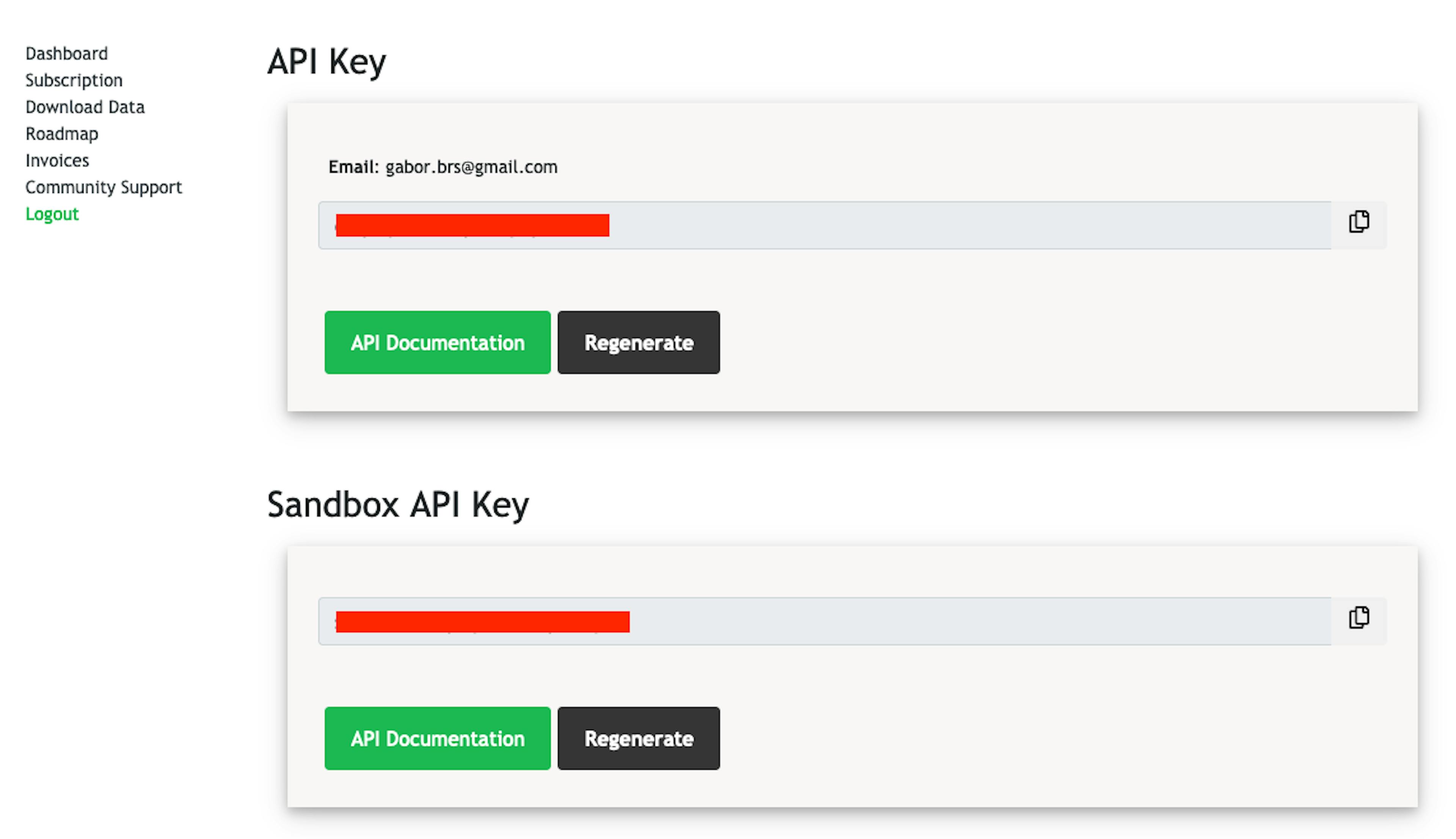Open the Dashboard page from sidebar
Screen dimensions: 1456x839
66,53
